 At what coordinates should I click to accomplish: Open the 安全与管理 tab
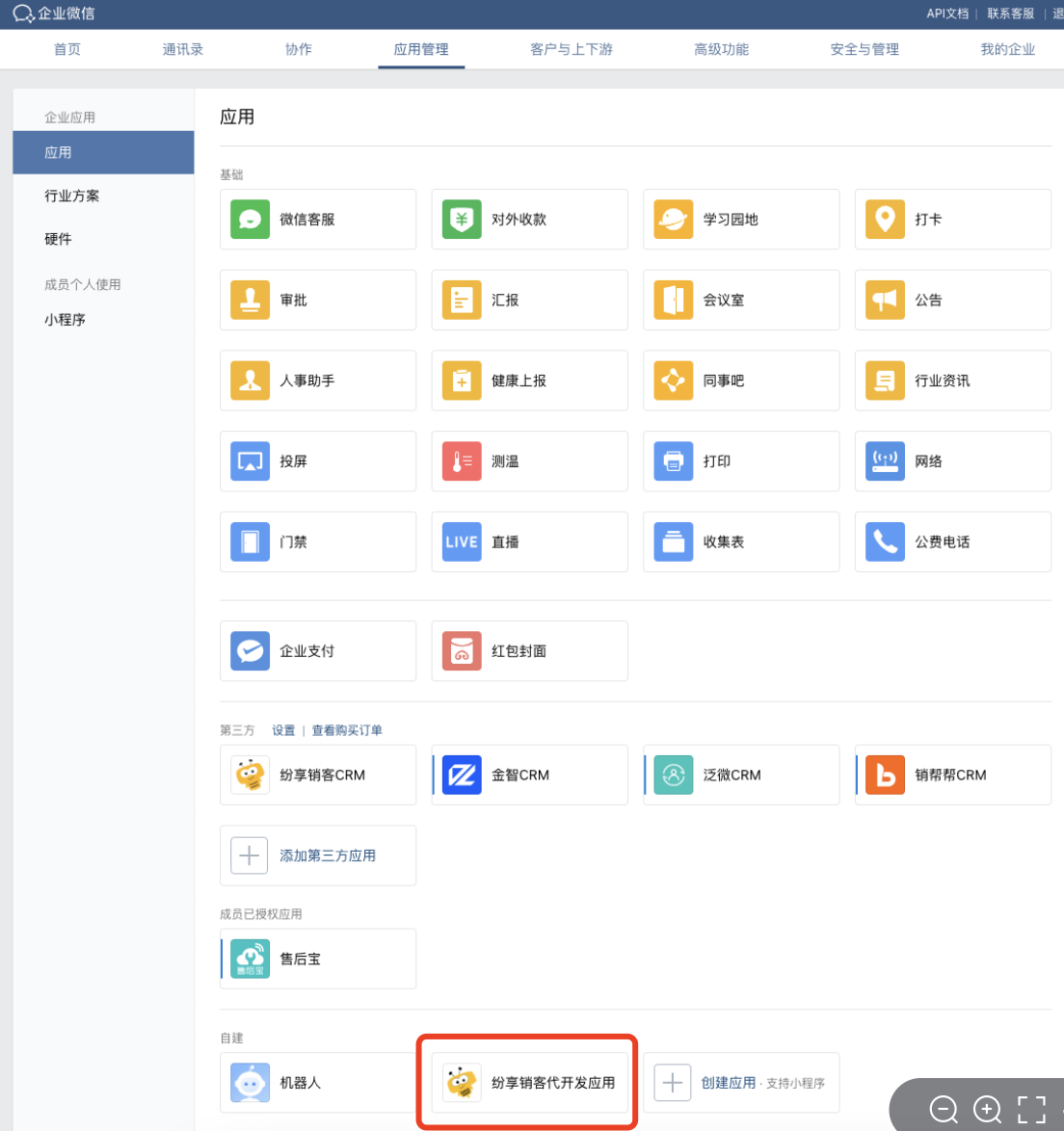coord(864,50)
